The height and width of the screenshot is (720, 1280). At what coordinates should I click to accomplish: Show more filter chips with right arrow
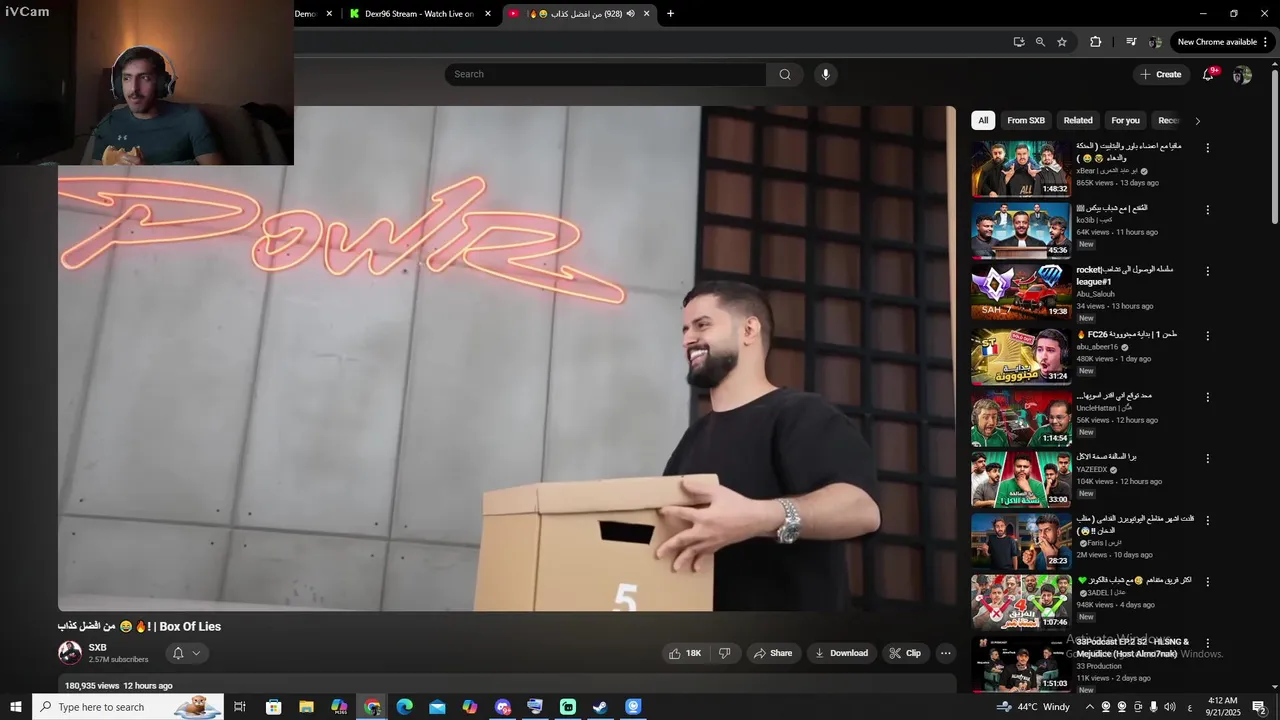(x=1197, y=121)
